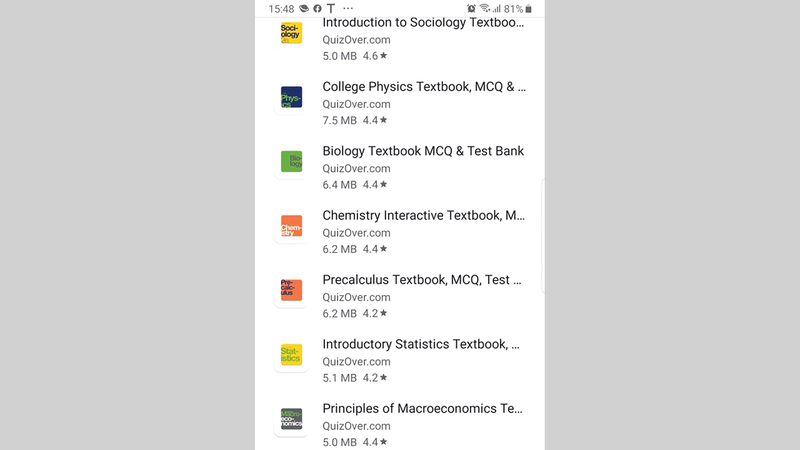Select Biology Textbook MCQ & Test Bank title
Image resolution: width=800 pixels, height=450 pixels.
pos(423,151)
